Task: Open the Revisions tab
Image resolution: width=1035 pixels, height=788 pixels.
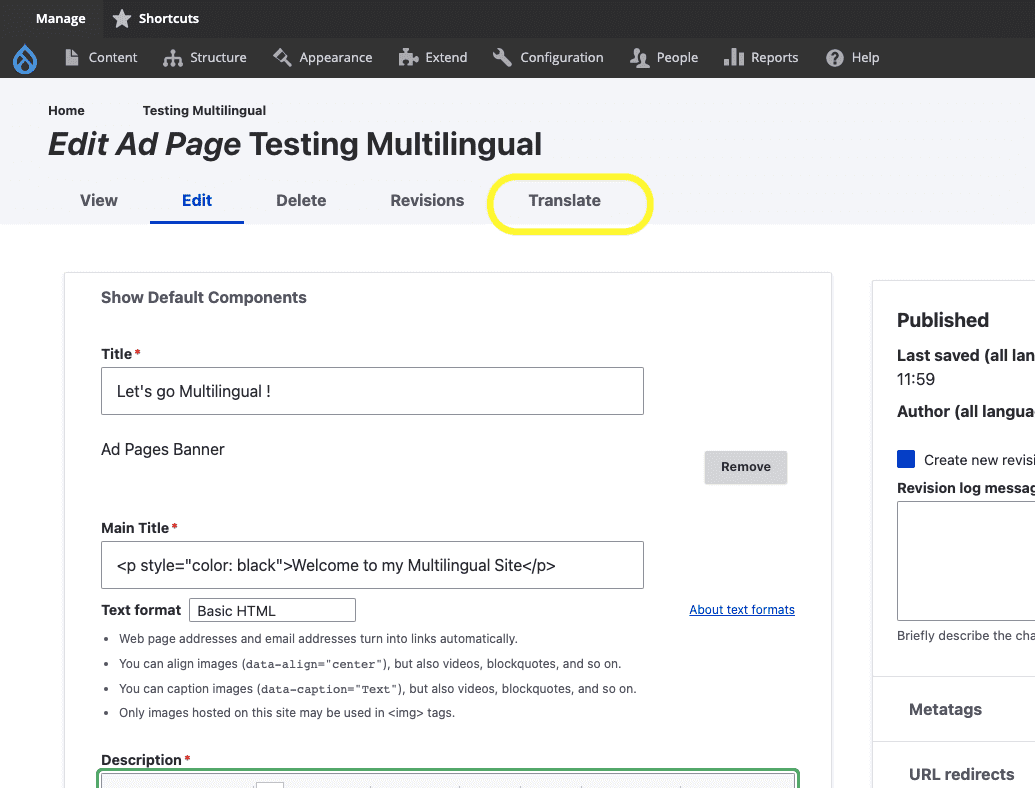Action: click(427, 201)
